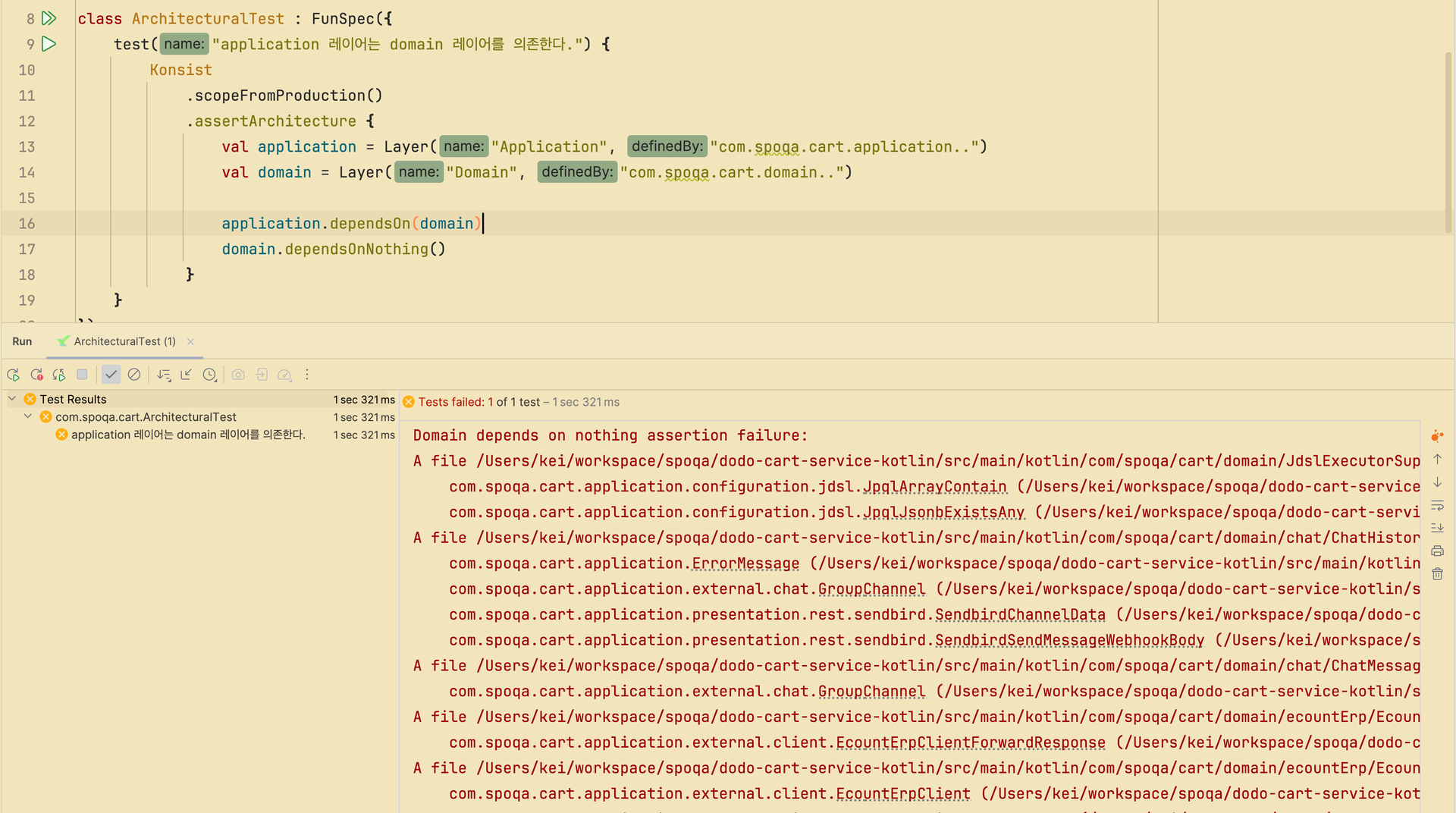Click dependsOn call on line 16

[369, 224]
